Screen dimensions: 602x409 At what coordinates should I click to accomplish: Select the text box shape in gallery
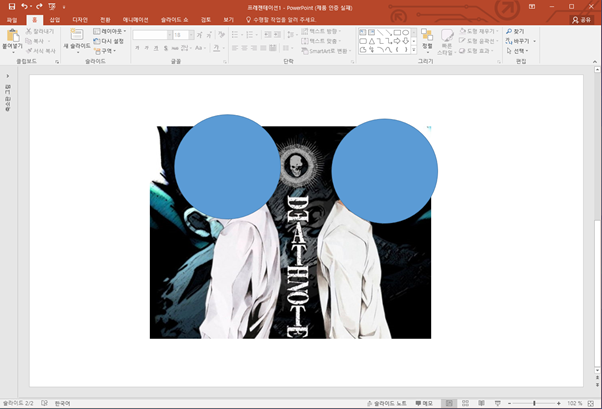pos(362,32)
